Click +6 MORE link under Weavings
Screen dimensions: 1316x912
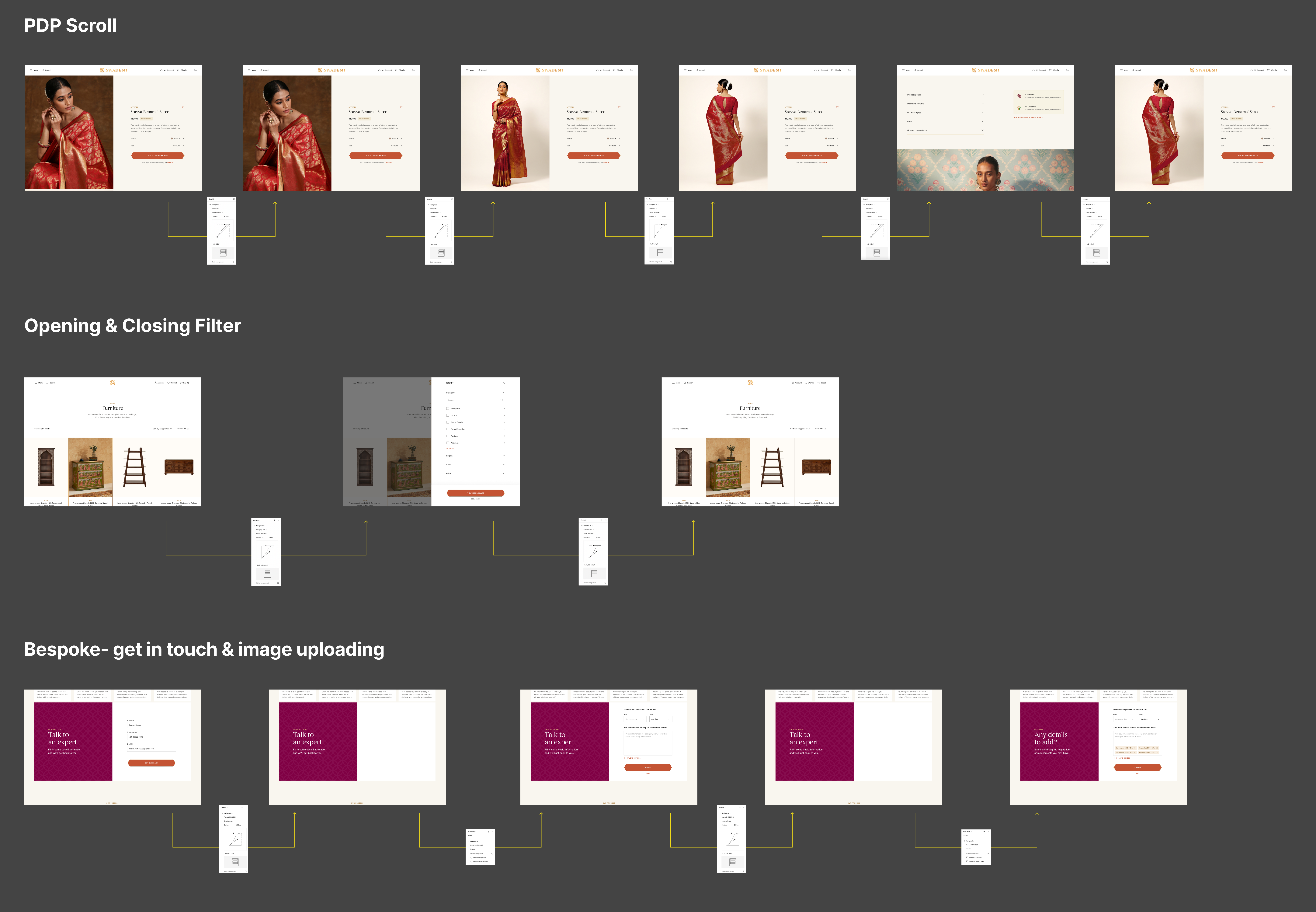[x=450, y=449]
